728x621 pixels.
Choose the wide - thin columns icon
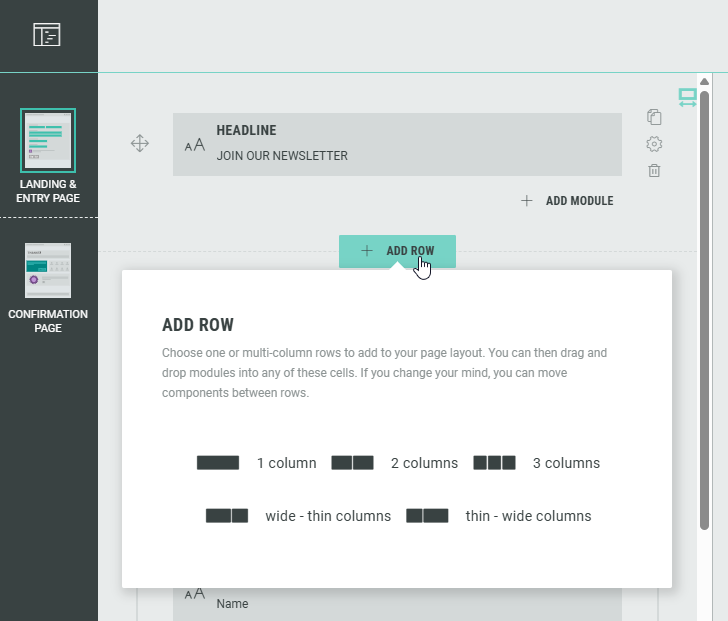[x=226, y=516]
